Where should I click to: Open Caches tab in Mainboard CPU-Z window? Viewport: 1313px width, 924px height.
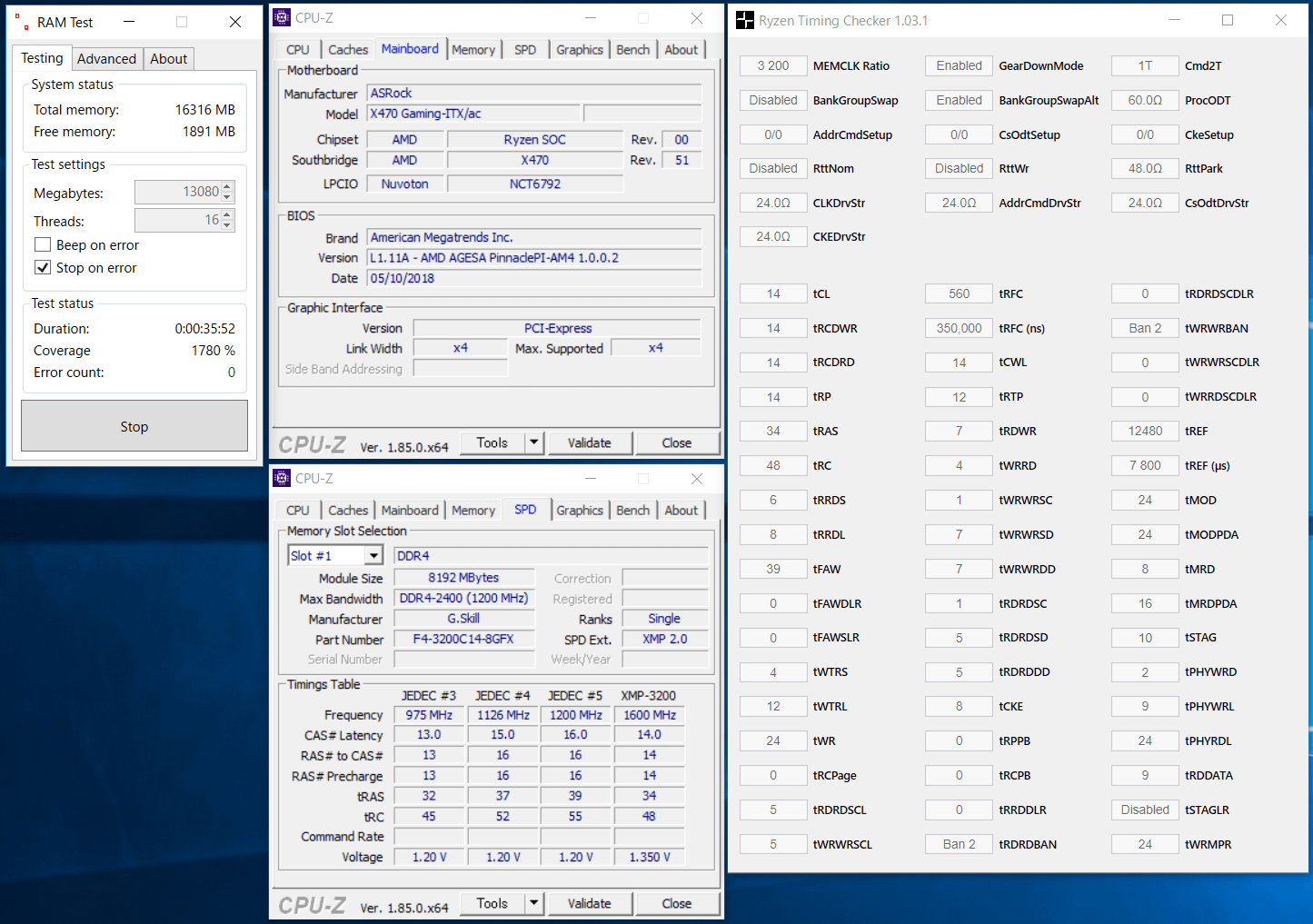(348, 50)
